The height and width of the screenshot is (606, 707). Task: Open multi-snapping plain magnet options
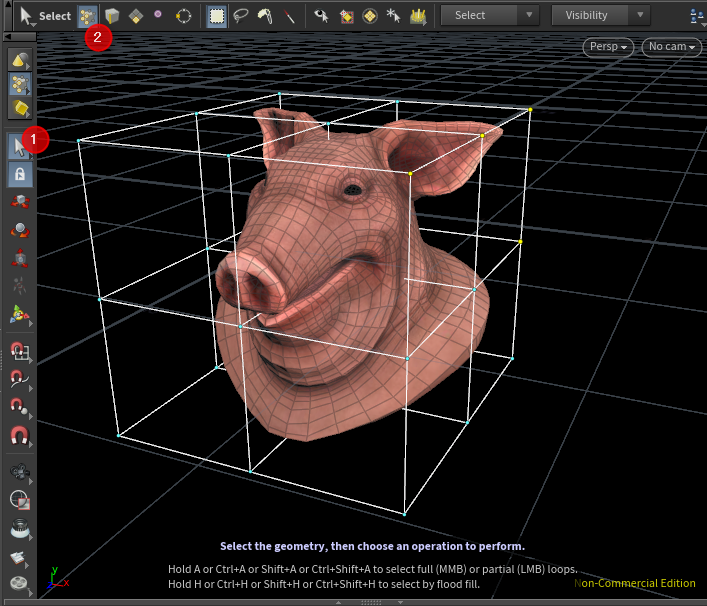click(x=19, y=436)
